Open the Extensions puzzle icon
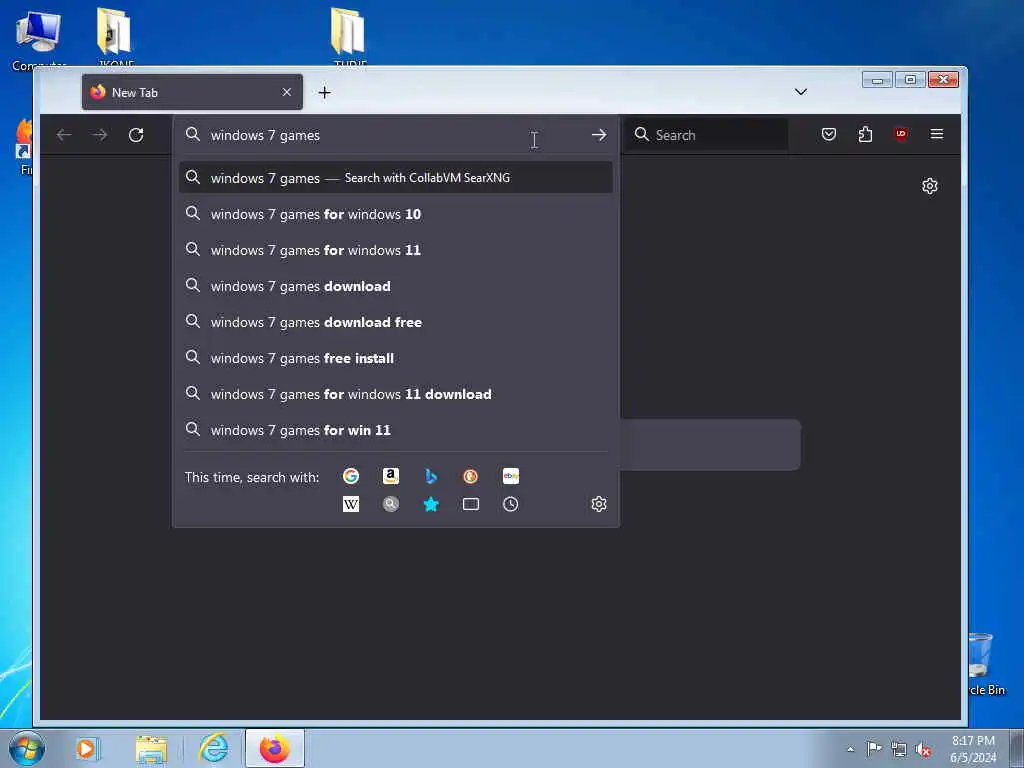 point(865,135)
